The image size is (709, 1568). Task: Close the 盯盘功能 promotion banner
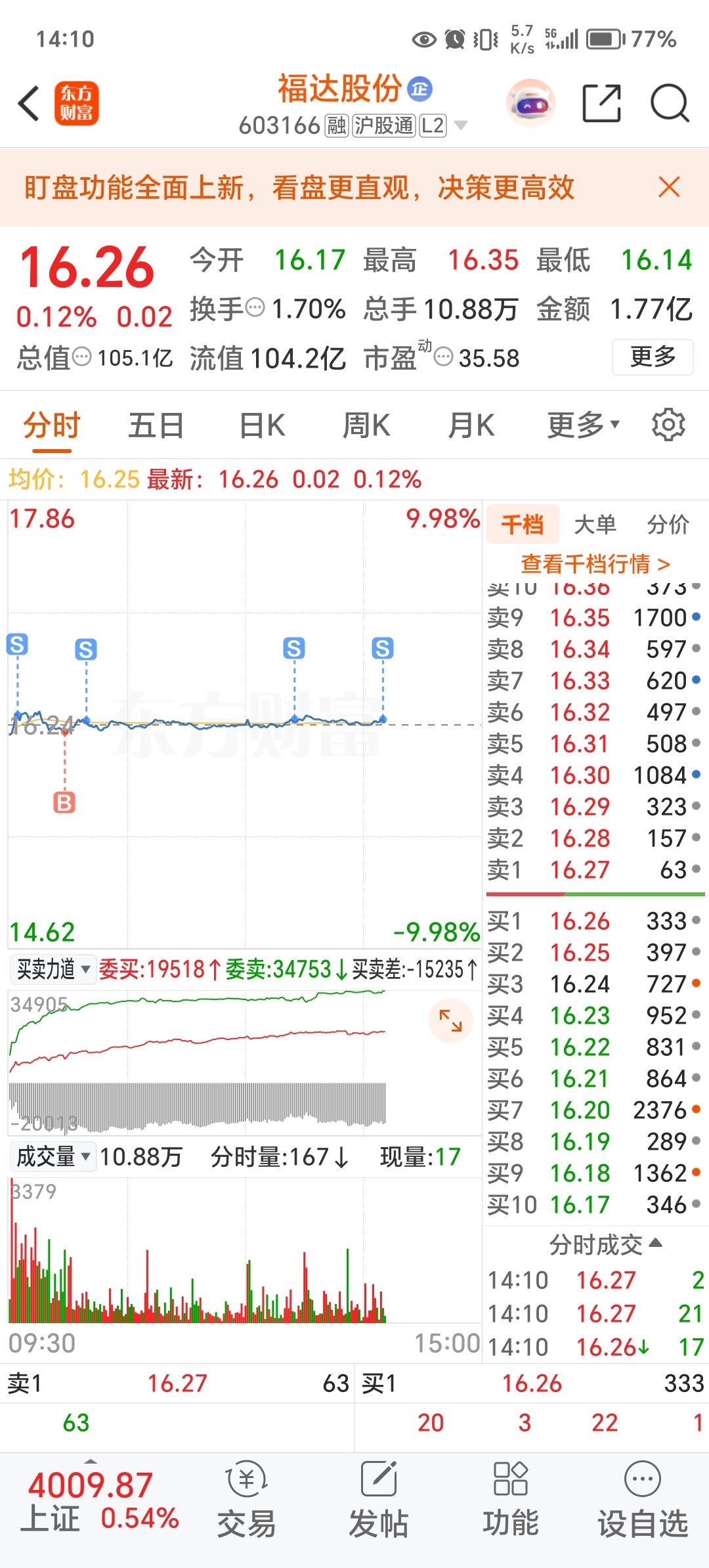669,187
